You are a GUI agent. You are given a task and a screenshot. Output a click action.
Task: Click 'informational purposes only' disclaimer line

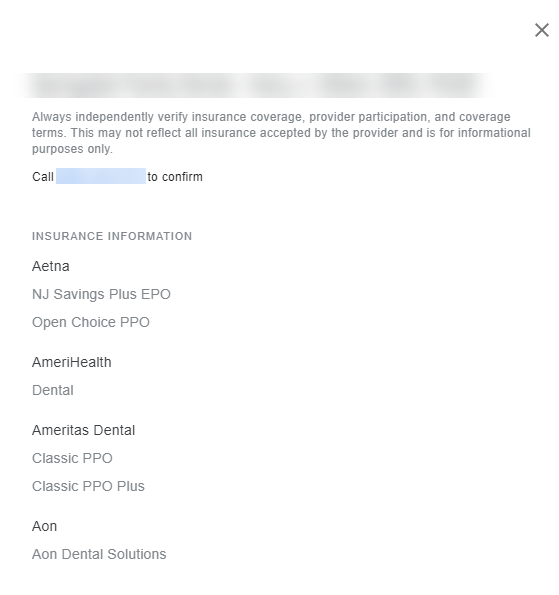click(x=72, y=149)
